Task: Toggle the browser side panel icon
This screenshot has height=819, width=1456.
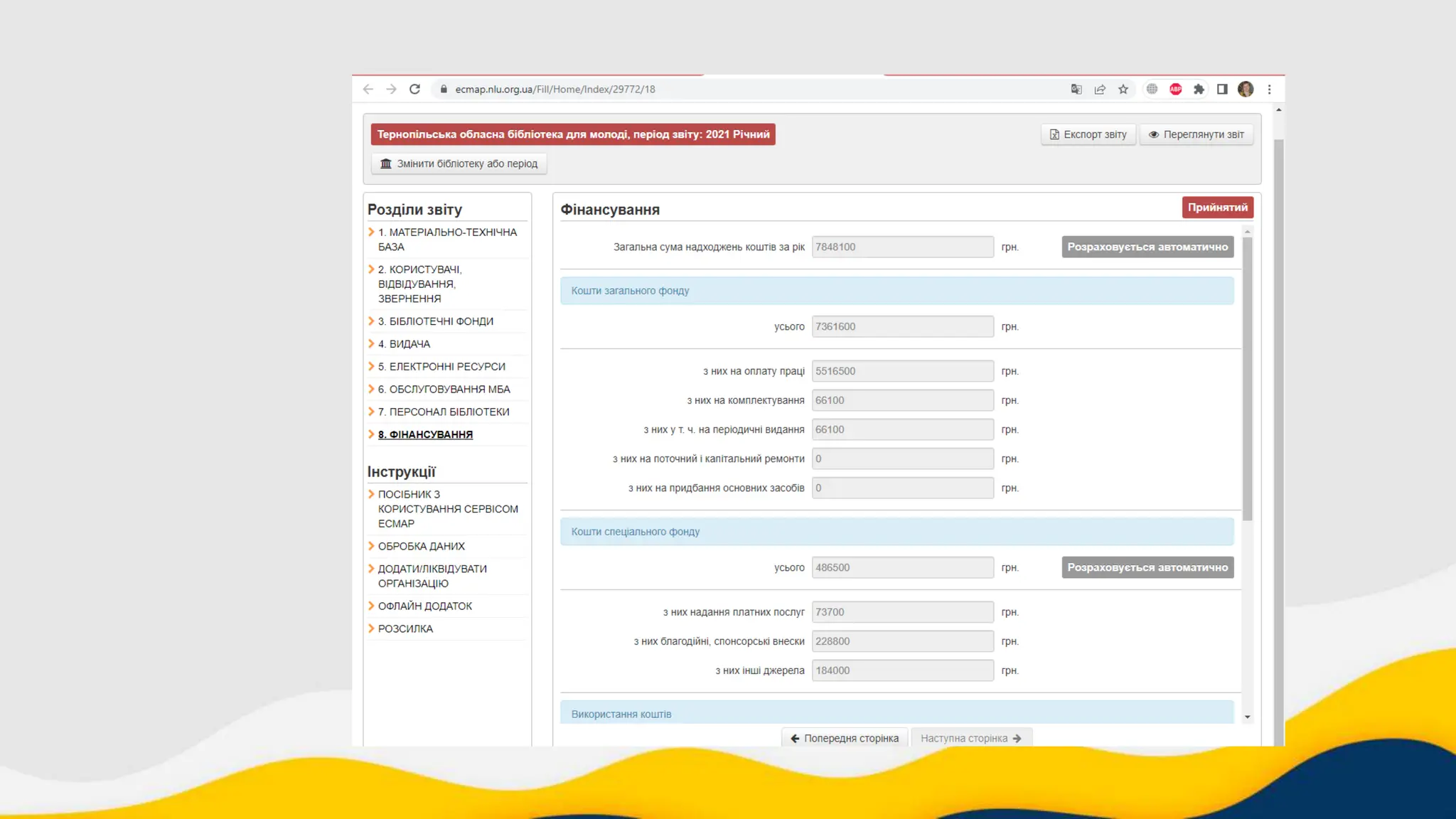Action: point(1222,89)
